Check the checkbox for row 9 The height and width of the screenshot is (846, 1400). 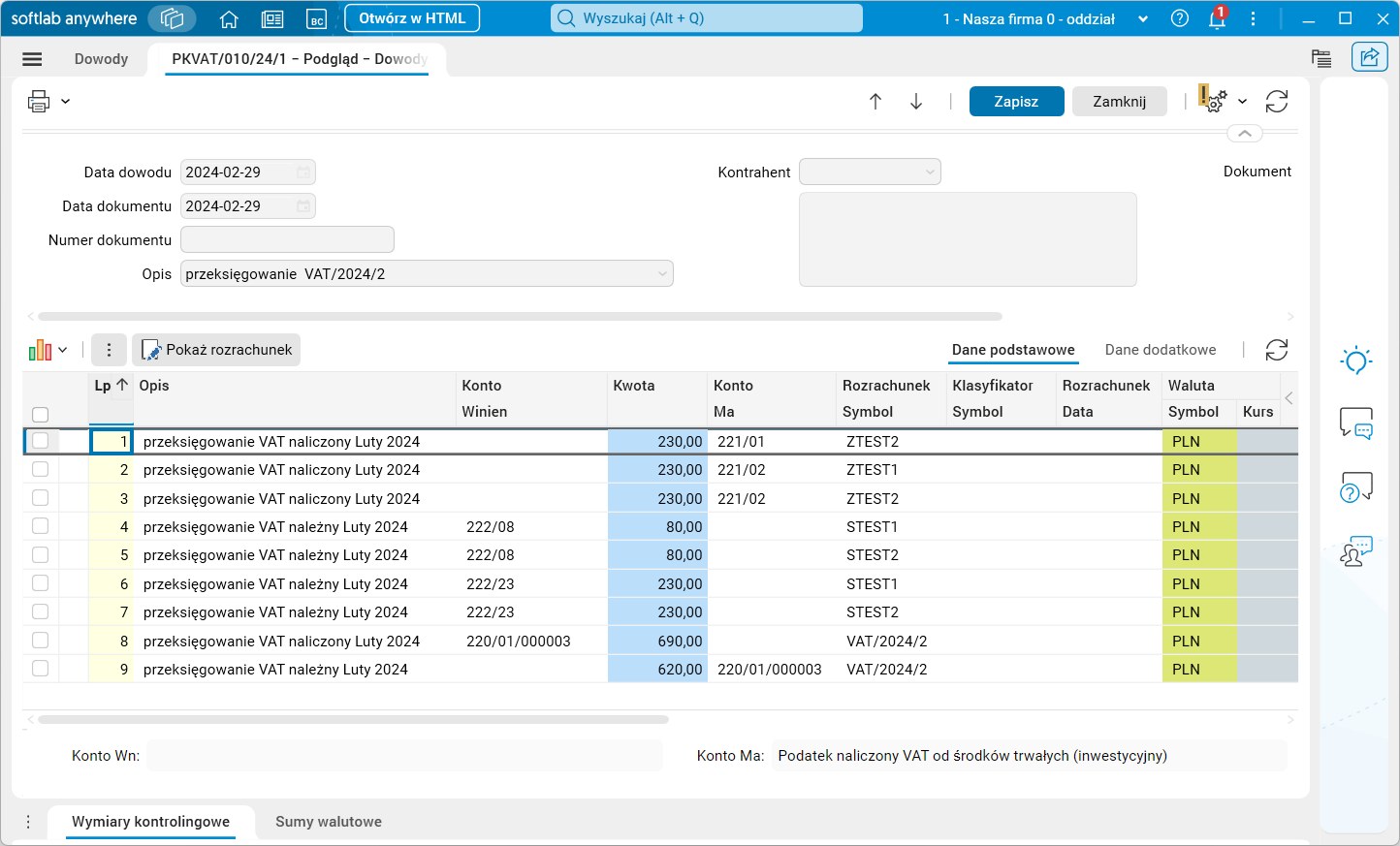tap(40, 669)
